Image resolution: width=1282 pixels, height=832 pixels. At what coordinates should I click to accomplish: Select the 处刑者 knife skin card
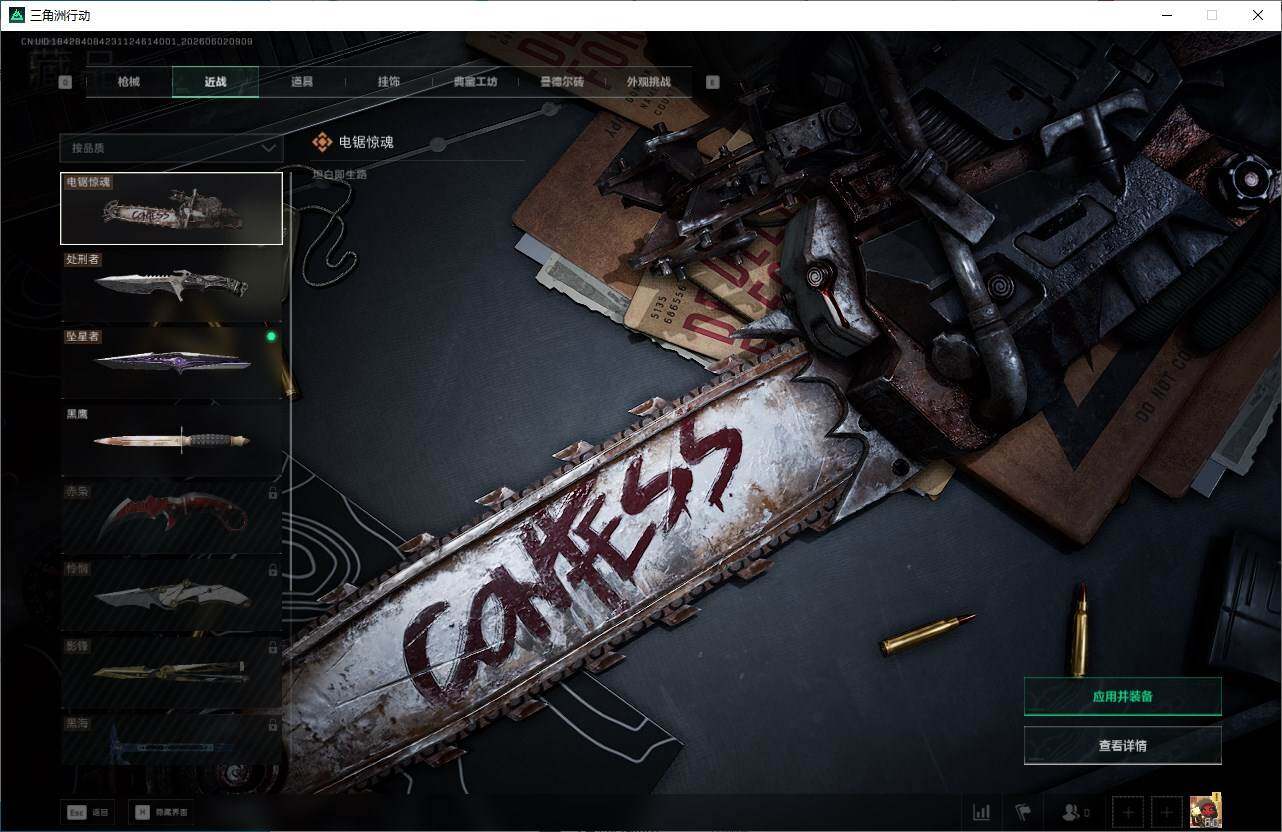tap(171, 285)
